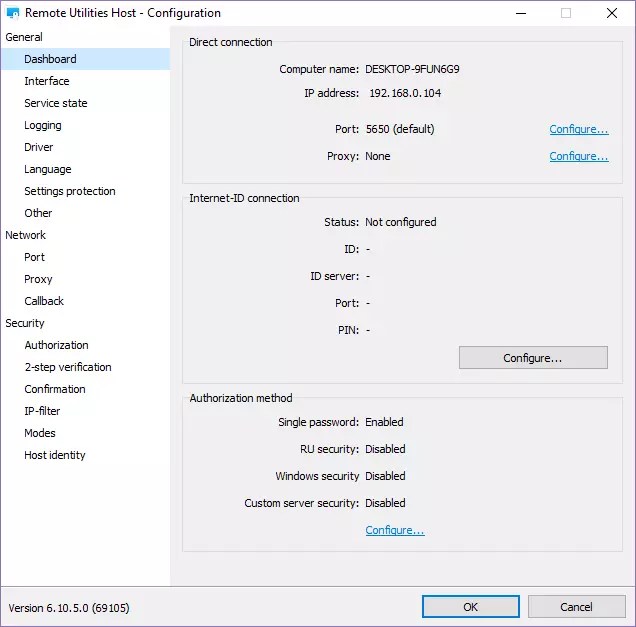Viewport: 636px width, 627px height.
Task: Click the Single password Enabled value
Action: click(384, 422)
